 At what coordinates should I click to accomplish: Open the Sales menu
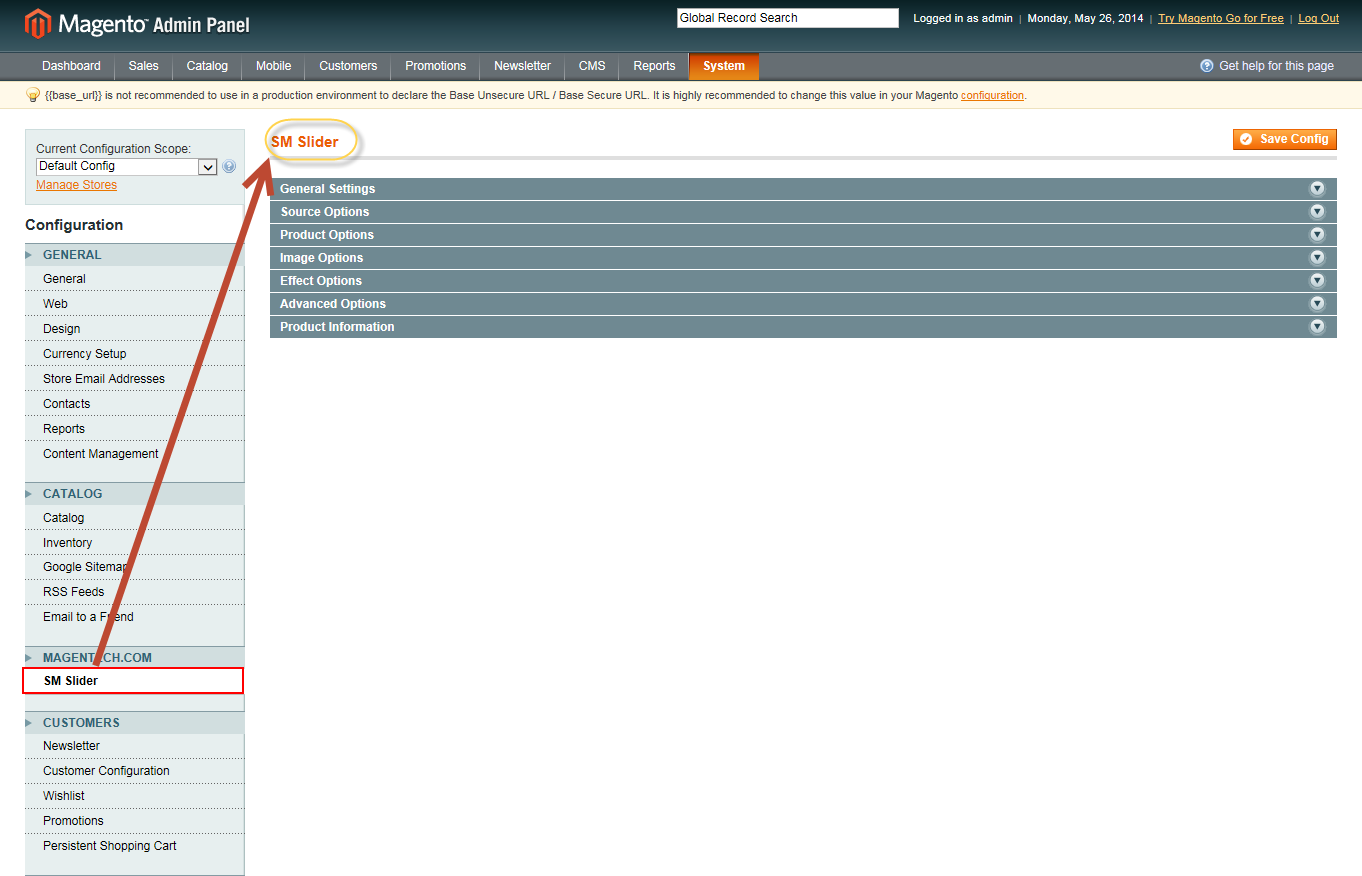pyautogui.click(x=143, y=66)
